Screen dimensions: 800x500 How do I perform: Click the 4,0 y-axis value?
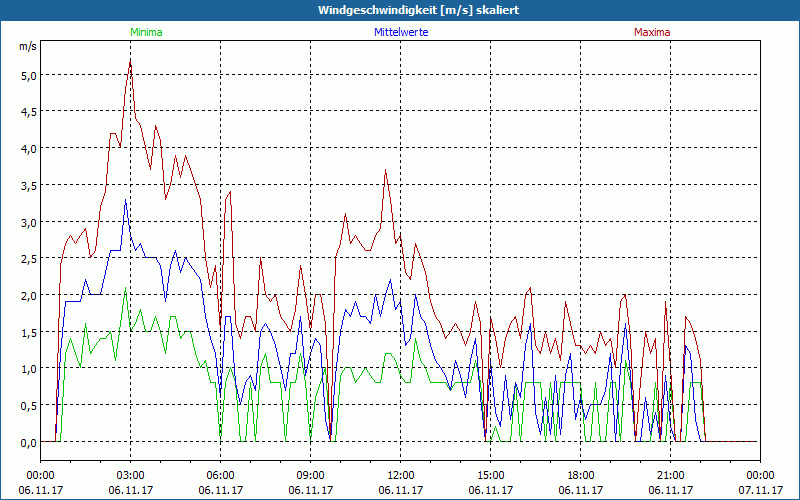29,149
